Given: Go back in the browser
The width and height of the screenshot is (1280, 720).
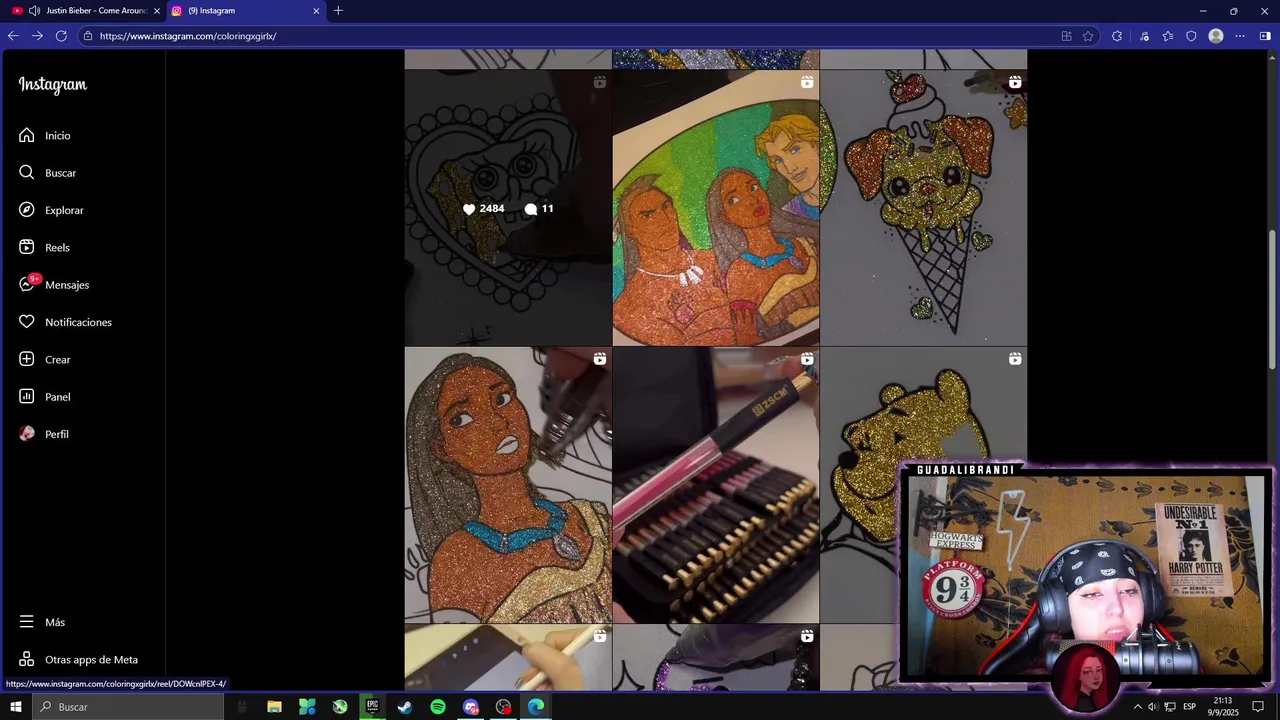Looking at the screenshot, I should 13,36.
